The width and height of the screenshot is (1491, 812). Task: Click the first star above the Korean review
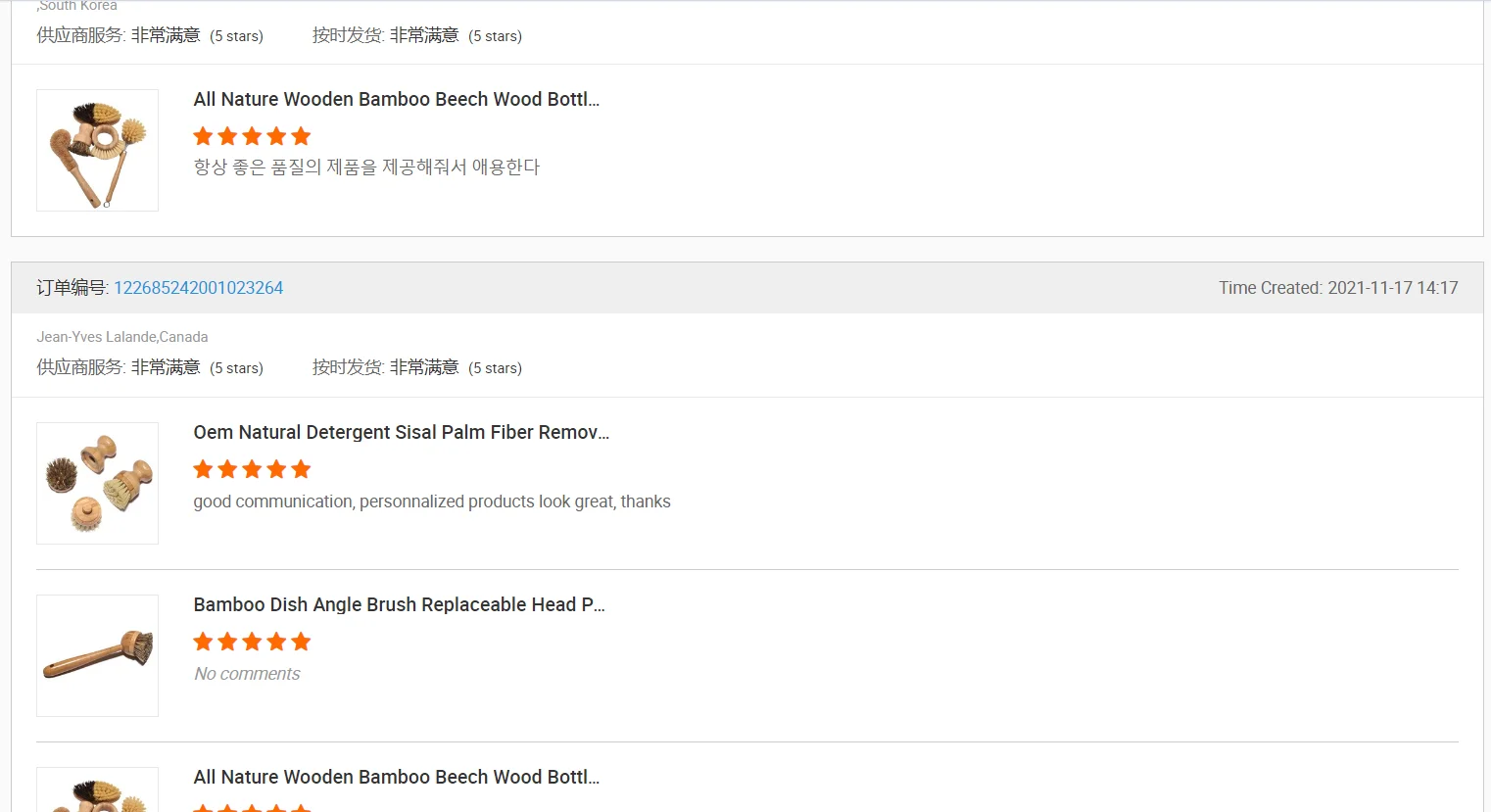tap(203, 136)
